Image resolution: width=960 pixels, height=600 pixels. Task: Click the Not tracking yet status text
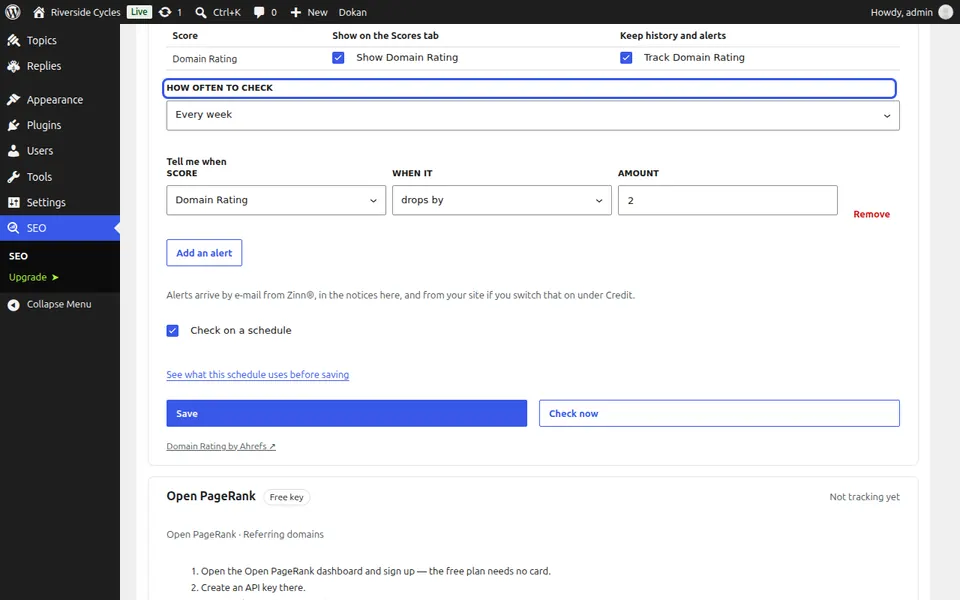click(864, 497)
